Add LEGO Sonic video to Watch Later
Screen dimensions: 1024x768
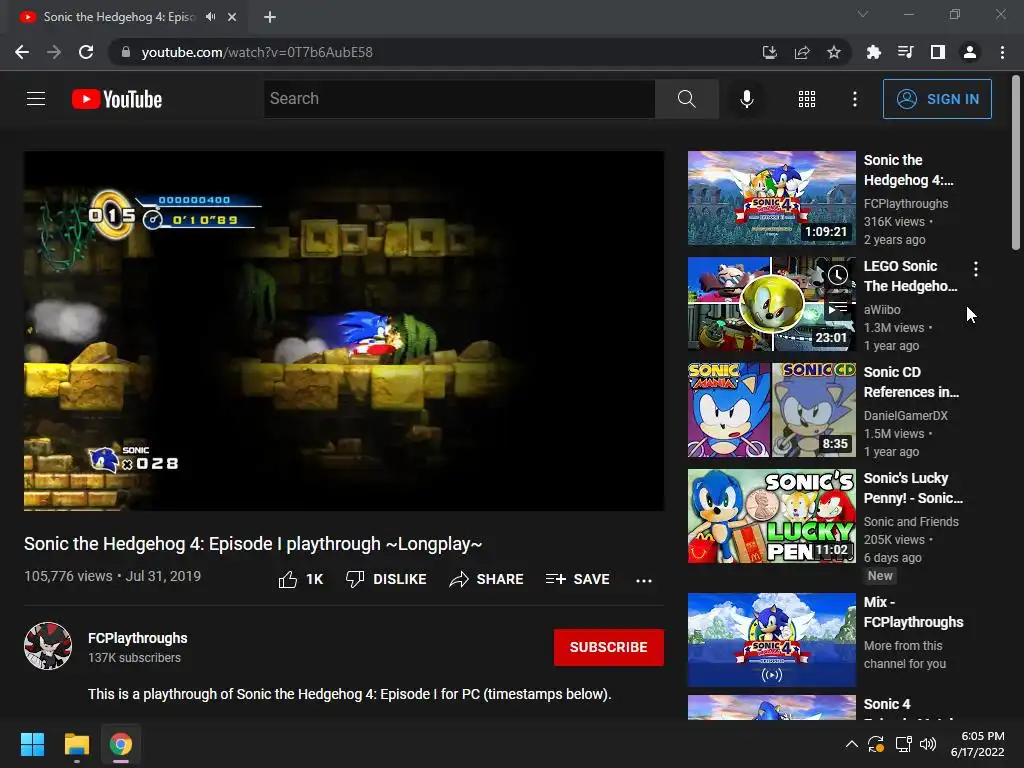(838, 276)
